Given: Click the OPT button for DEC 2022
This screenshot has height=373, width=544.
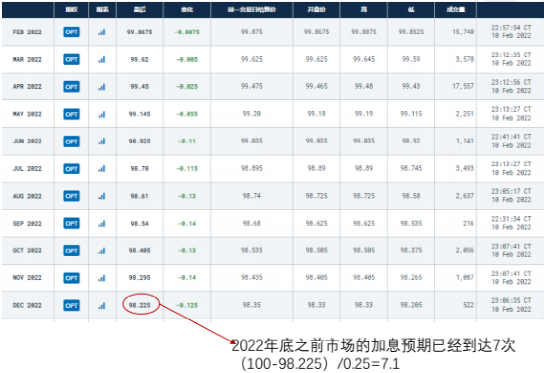Looking at the screenshot, I should 71,306.
